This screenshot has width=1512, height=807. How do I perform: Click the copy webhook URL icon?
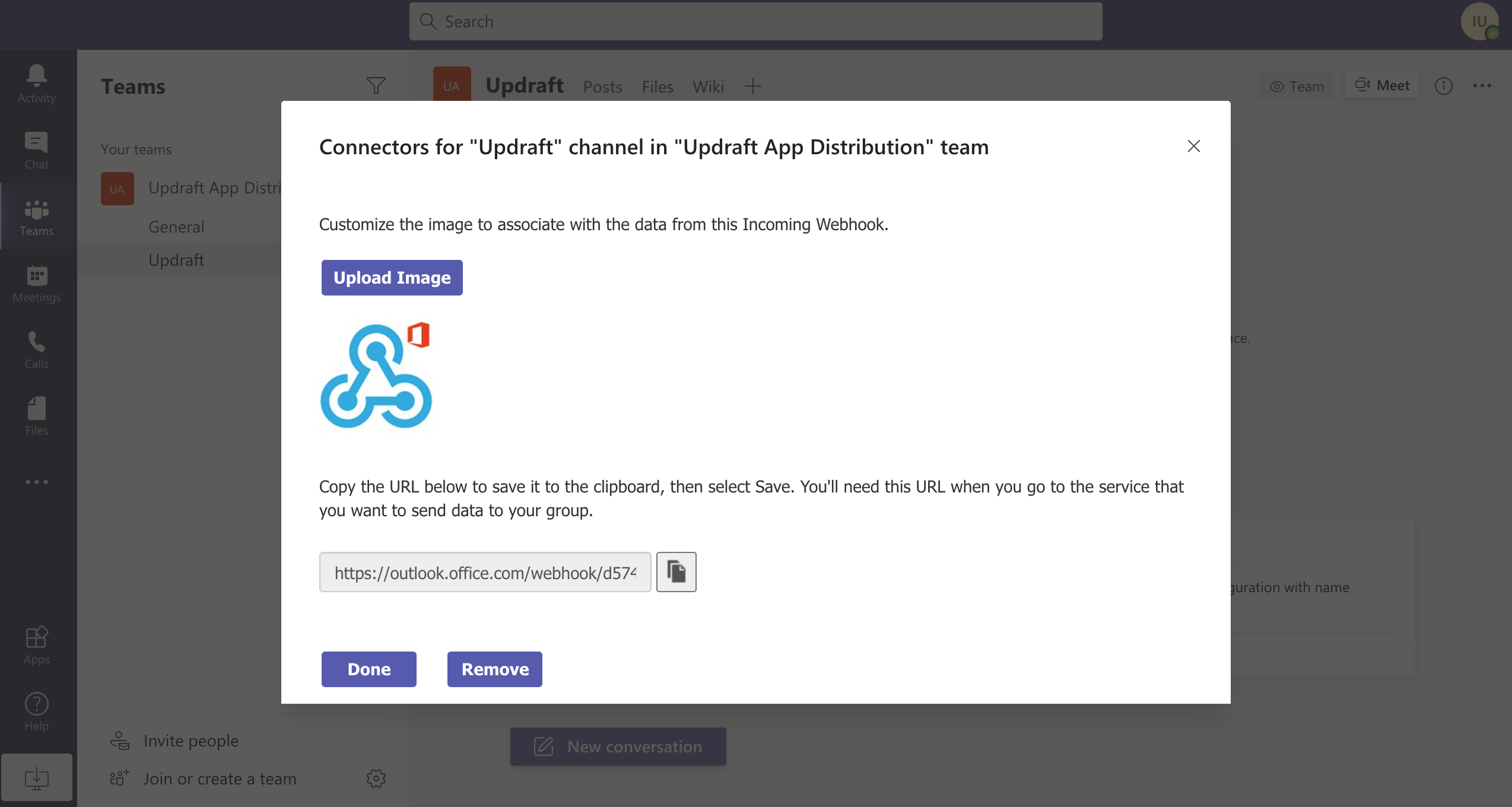[x=676, y=572]
